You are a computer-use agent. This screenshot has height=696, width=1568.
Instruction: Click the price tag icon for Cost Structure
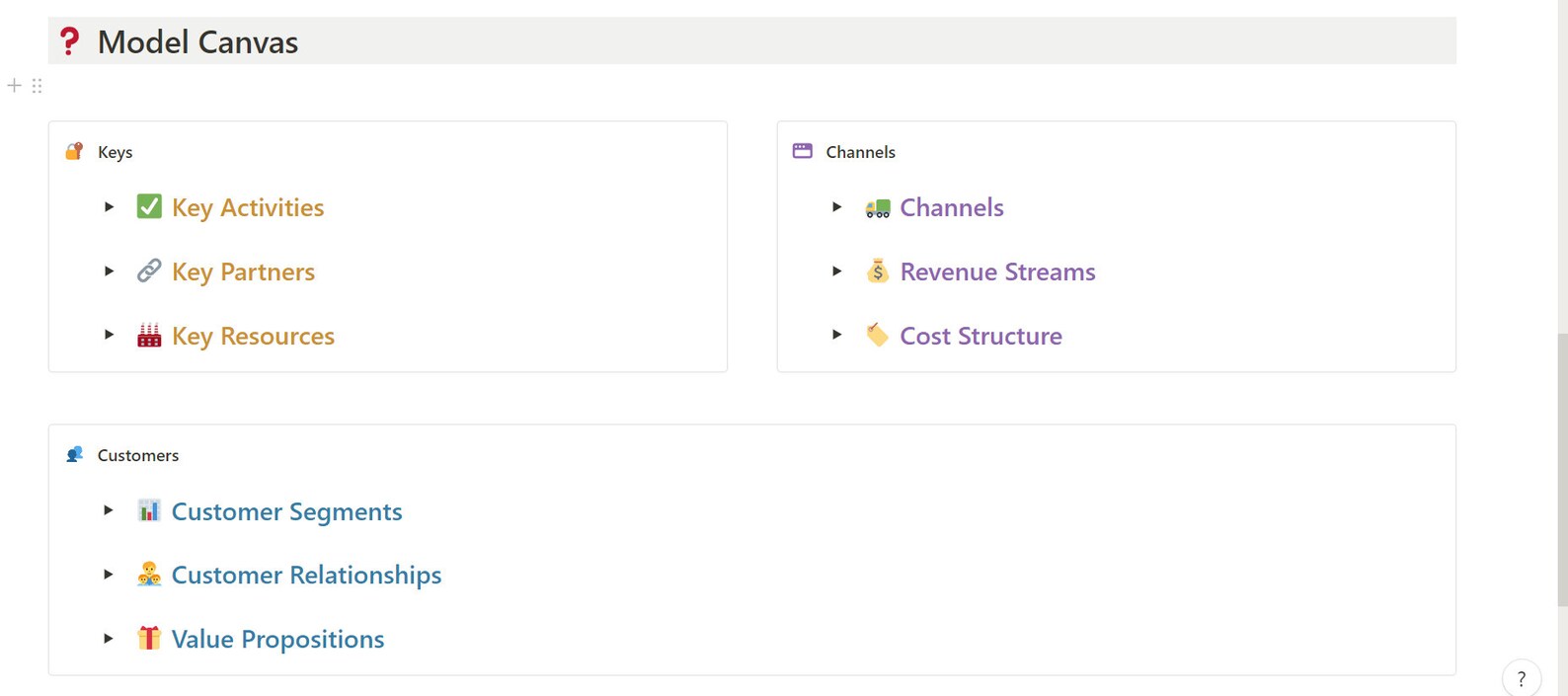coord(878,335)
